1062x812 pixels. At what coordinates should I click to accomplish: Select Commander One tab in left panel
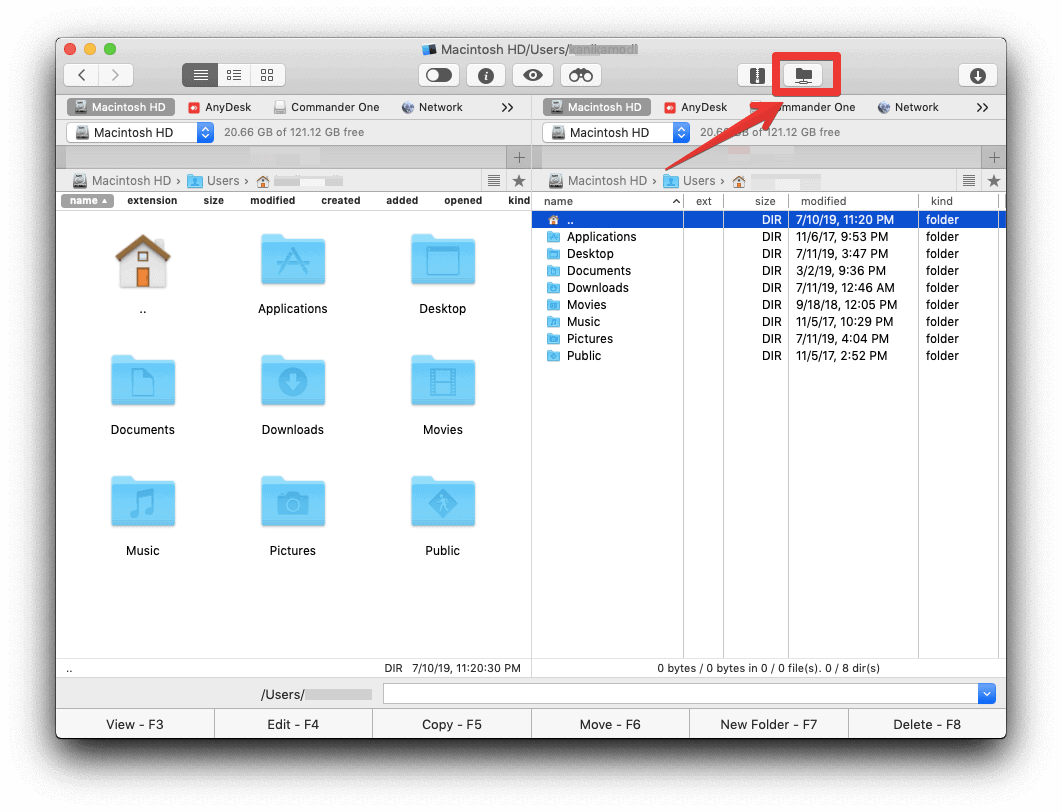pyautogui.click(x=327, y=107)
